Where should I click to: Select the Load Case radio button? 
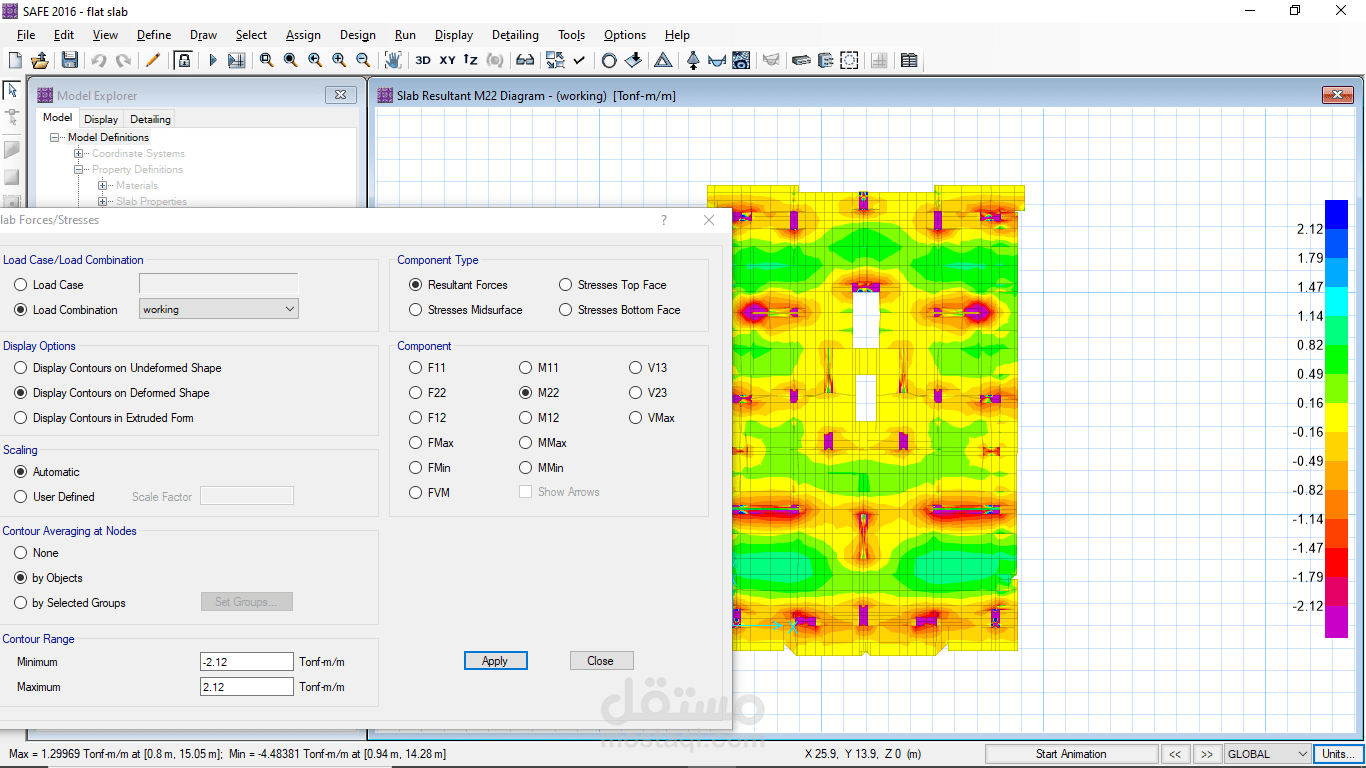point(21,285)
